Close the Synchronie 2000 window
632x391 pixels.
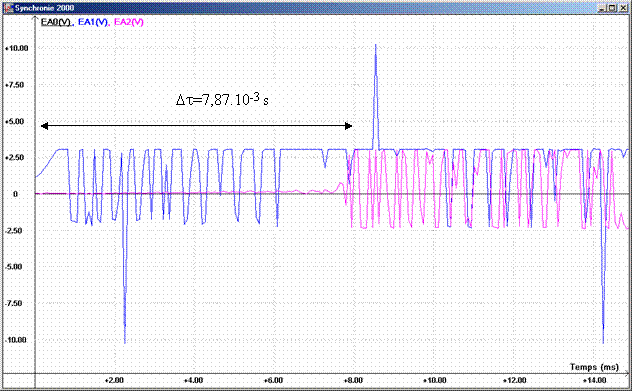coord(622,8)
